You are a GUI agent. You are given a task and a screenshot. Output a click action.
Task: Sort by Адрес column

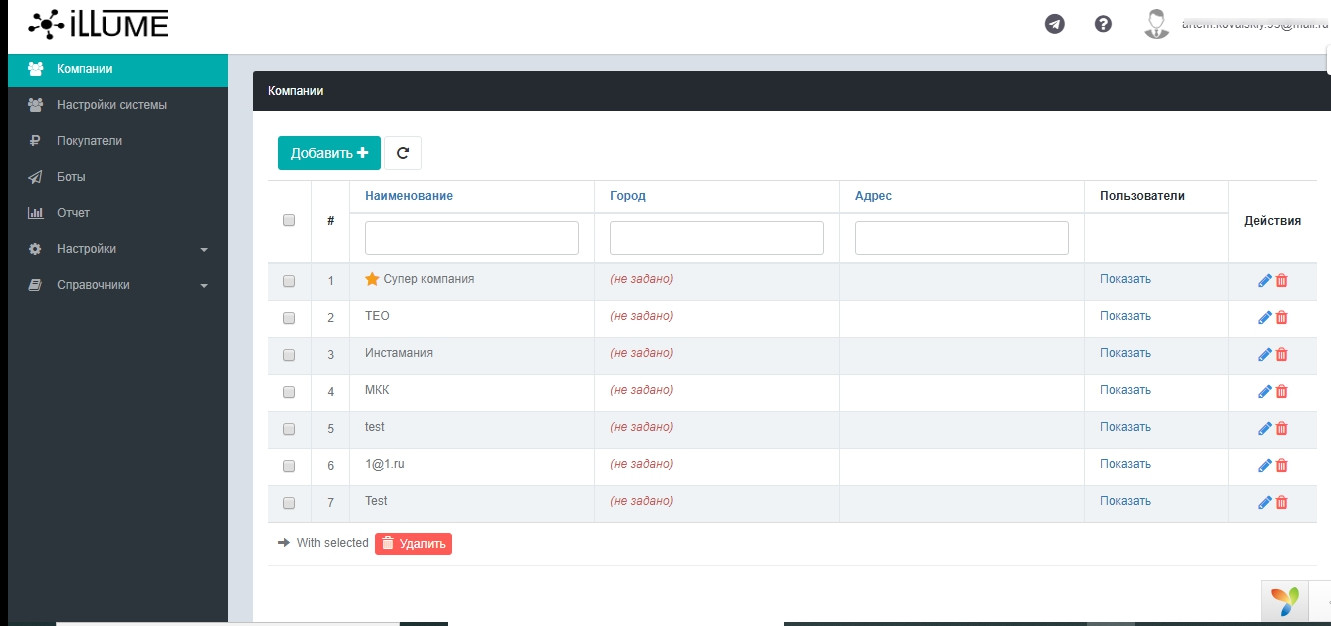[873, 196]
